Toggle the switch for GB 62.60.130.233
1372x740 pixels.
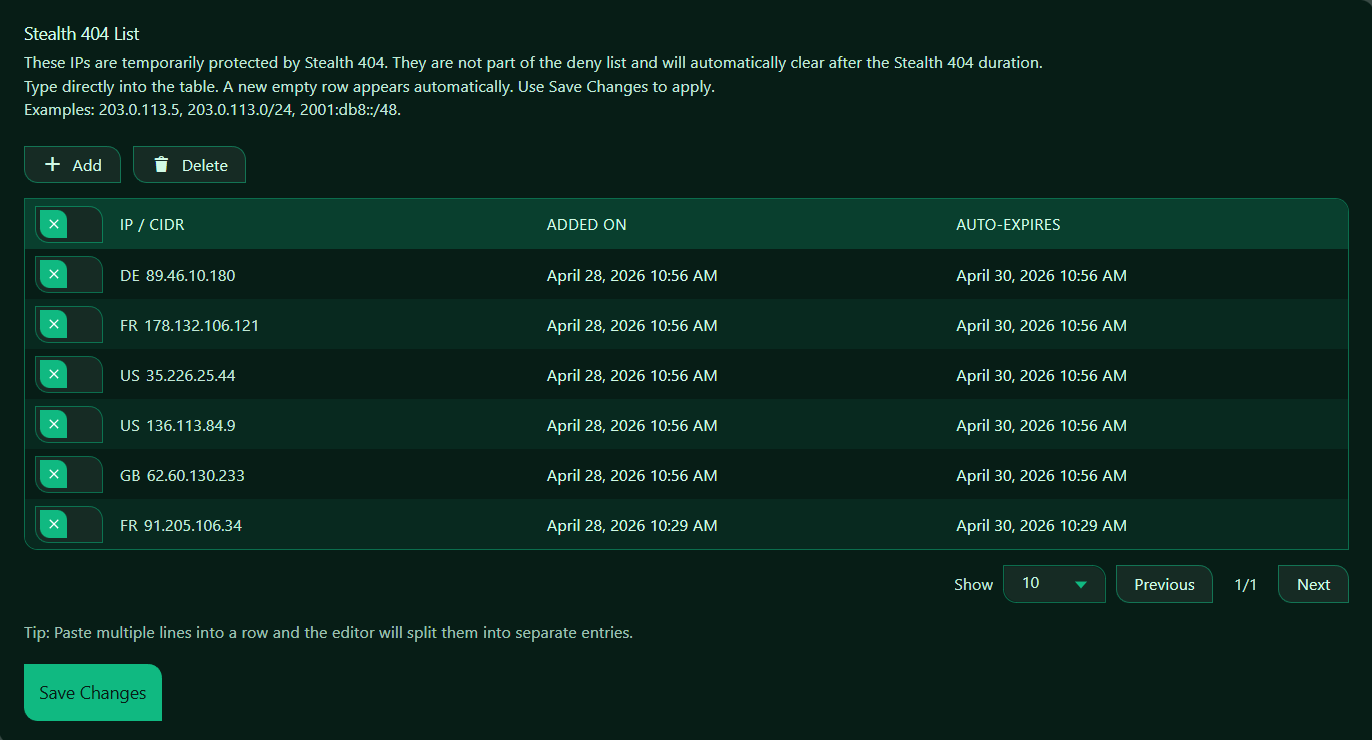pyautogui.click(x=68, y=475)
